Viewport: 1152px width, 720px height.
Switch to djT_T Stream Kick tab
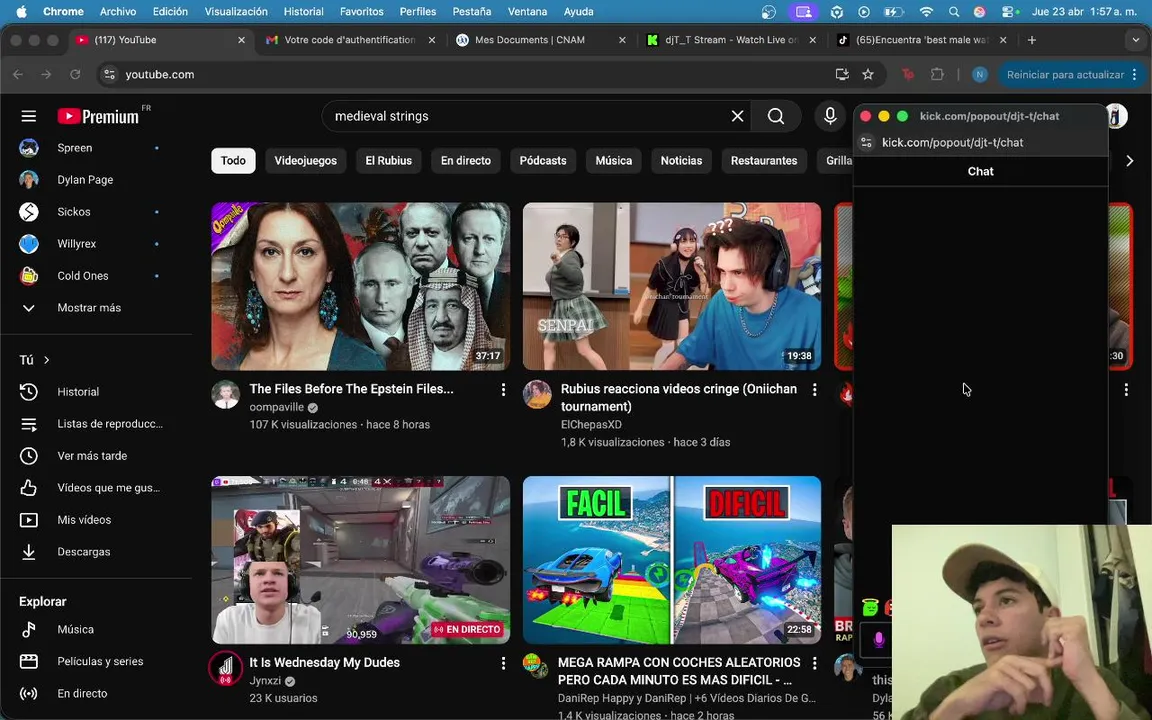tap(730, 40)
